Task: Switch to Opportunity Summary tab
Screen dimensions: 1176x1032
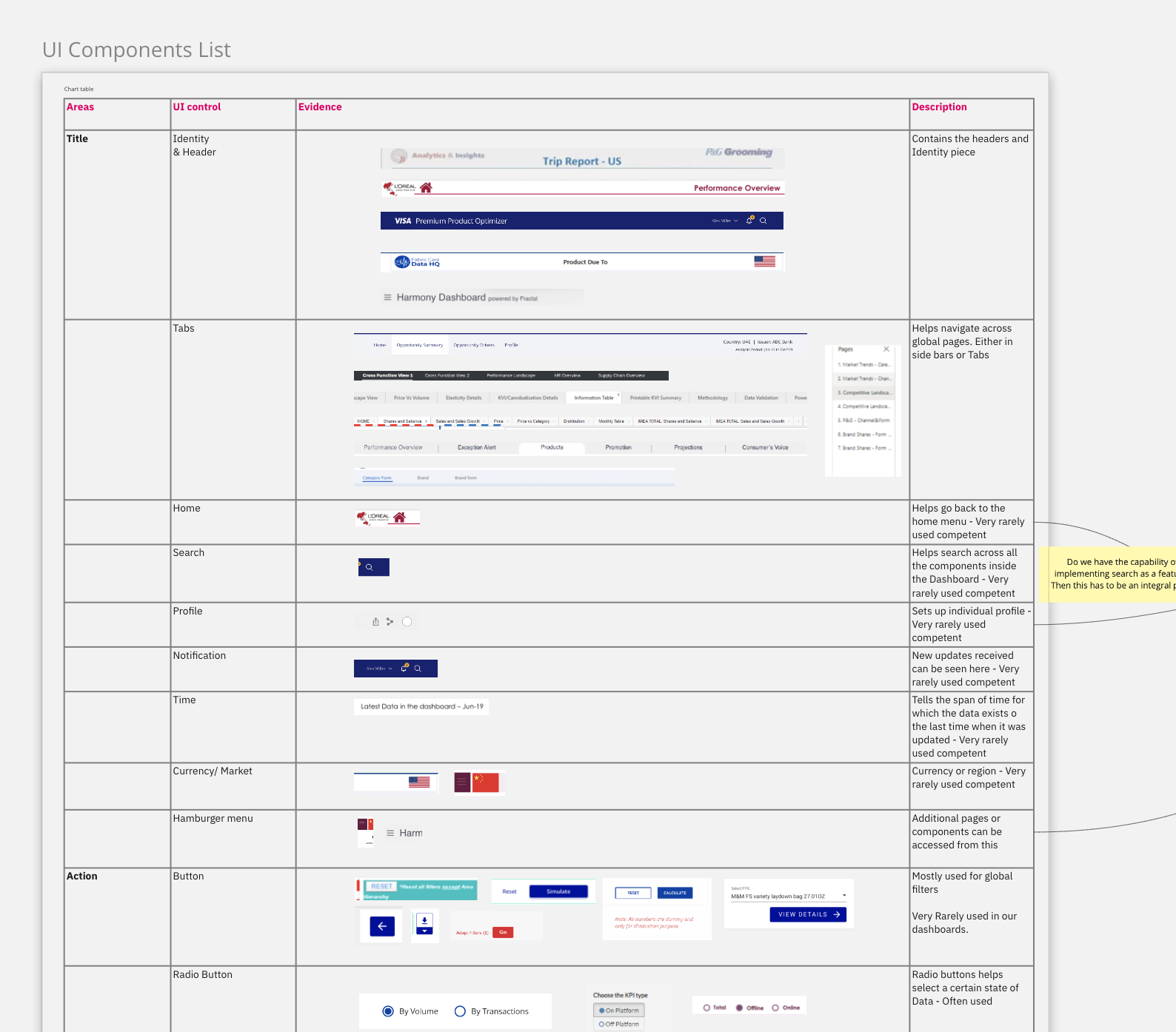Action: tap(420, 345)
